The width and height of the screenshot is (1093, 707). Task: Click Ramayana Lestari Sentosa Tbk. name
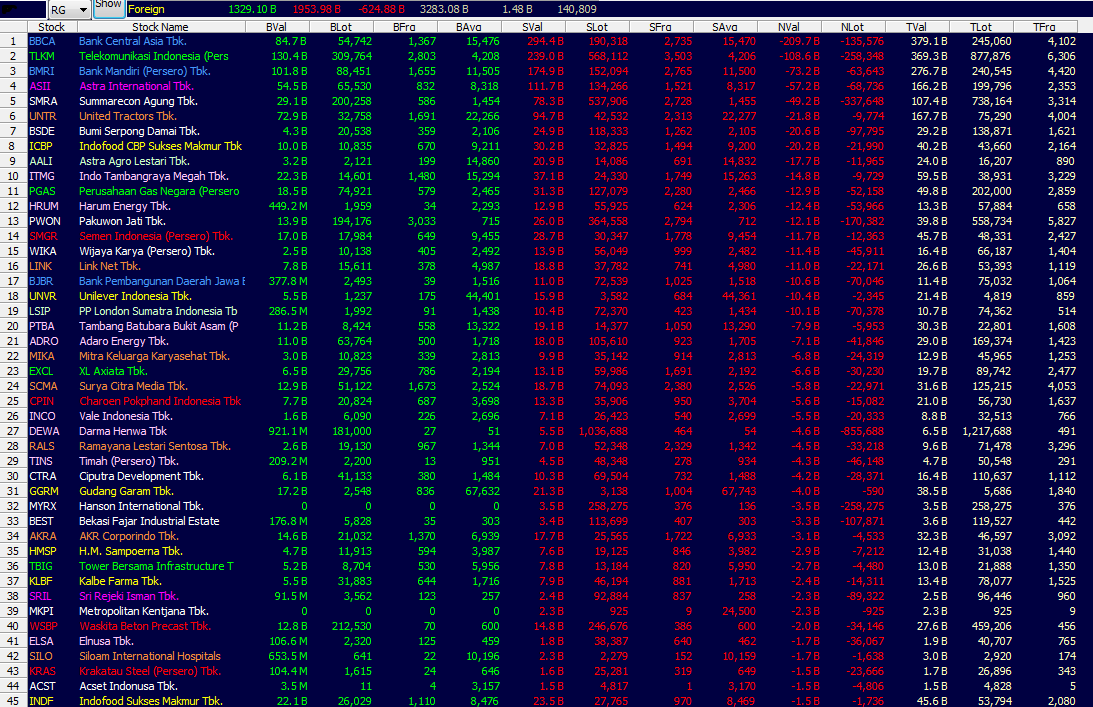click(155, 446)
